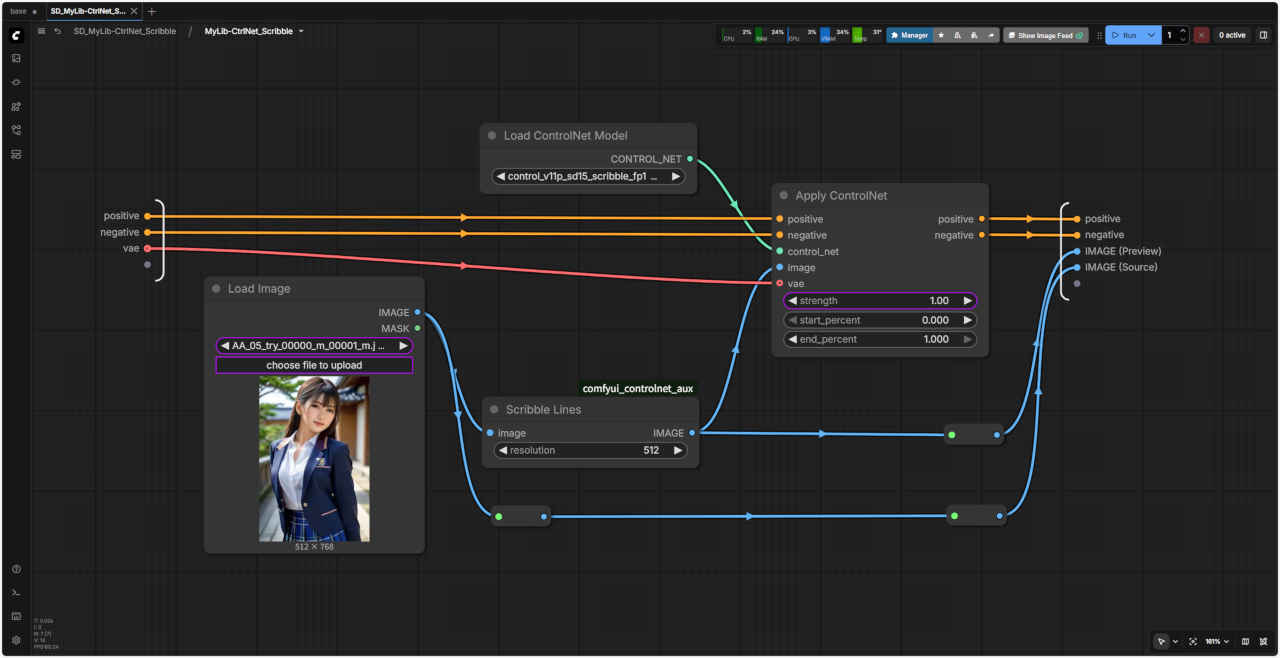
Task: Click the undo arrow in the breadcrumb bar
Action: click(x=58, y=32)
